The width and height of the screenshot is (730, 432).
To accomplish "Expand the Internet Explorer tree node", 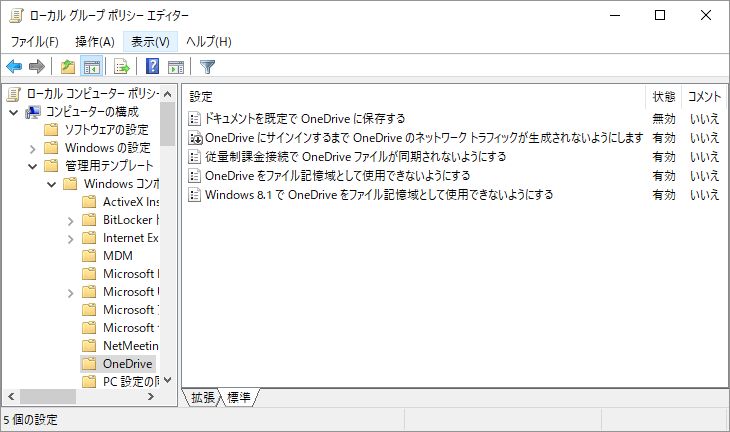I will pyautogui.click(x=70, y=239).
